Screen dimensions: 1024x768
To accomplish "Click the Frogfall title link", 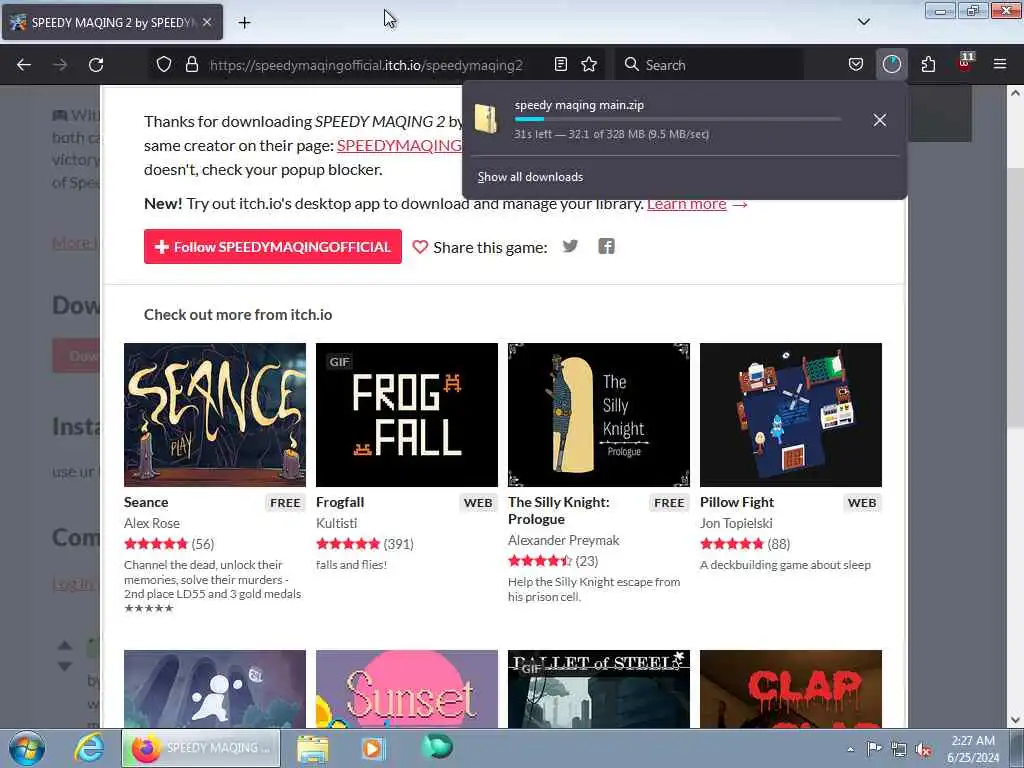I will click(x=340, y=502).
